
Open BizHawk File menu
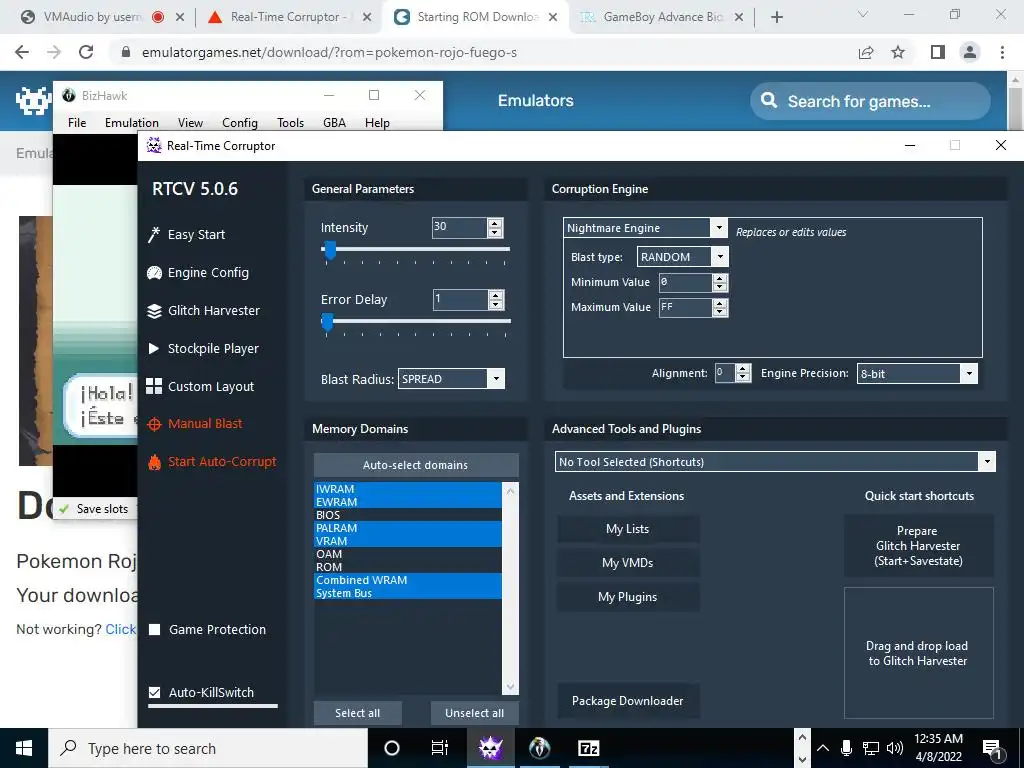(77, 123)
